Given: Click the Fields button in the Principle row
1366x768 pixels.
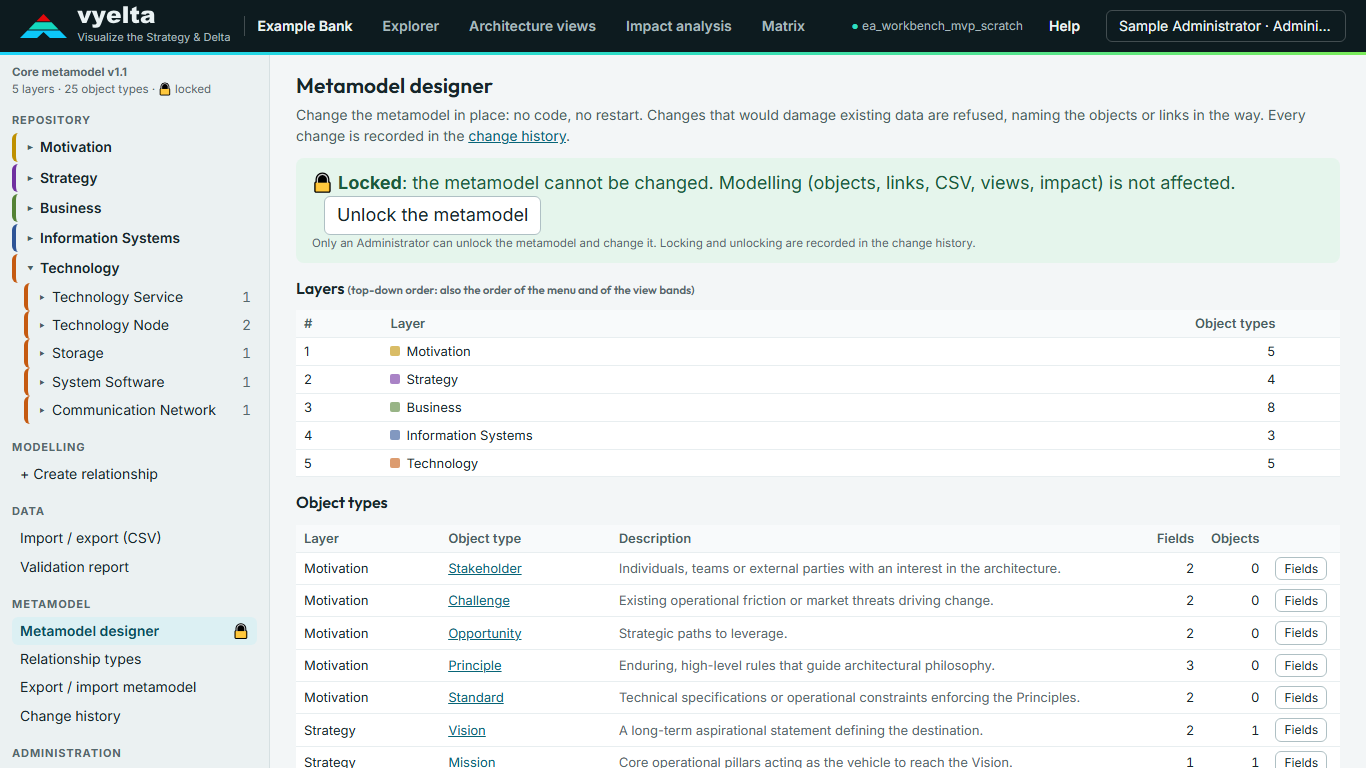Looking at the screenshot, I should (1301, 665).
